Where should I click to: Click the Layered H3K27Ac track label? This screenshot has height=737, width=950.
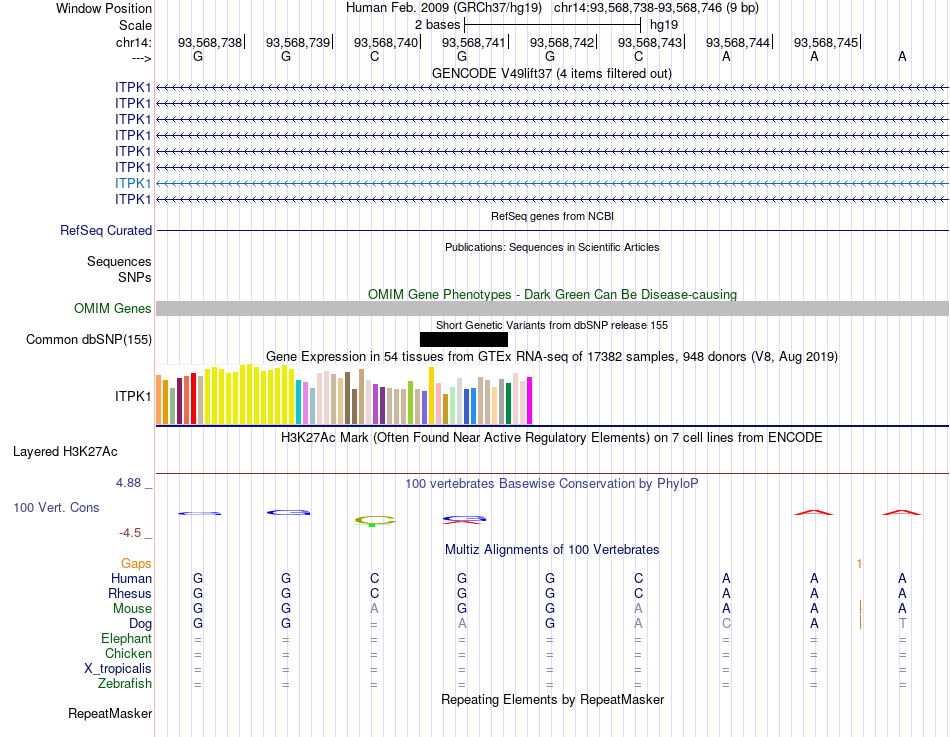coord(65,452)
